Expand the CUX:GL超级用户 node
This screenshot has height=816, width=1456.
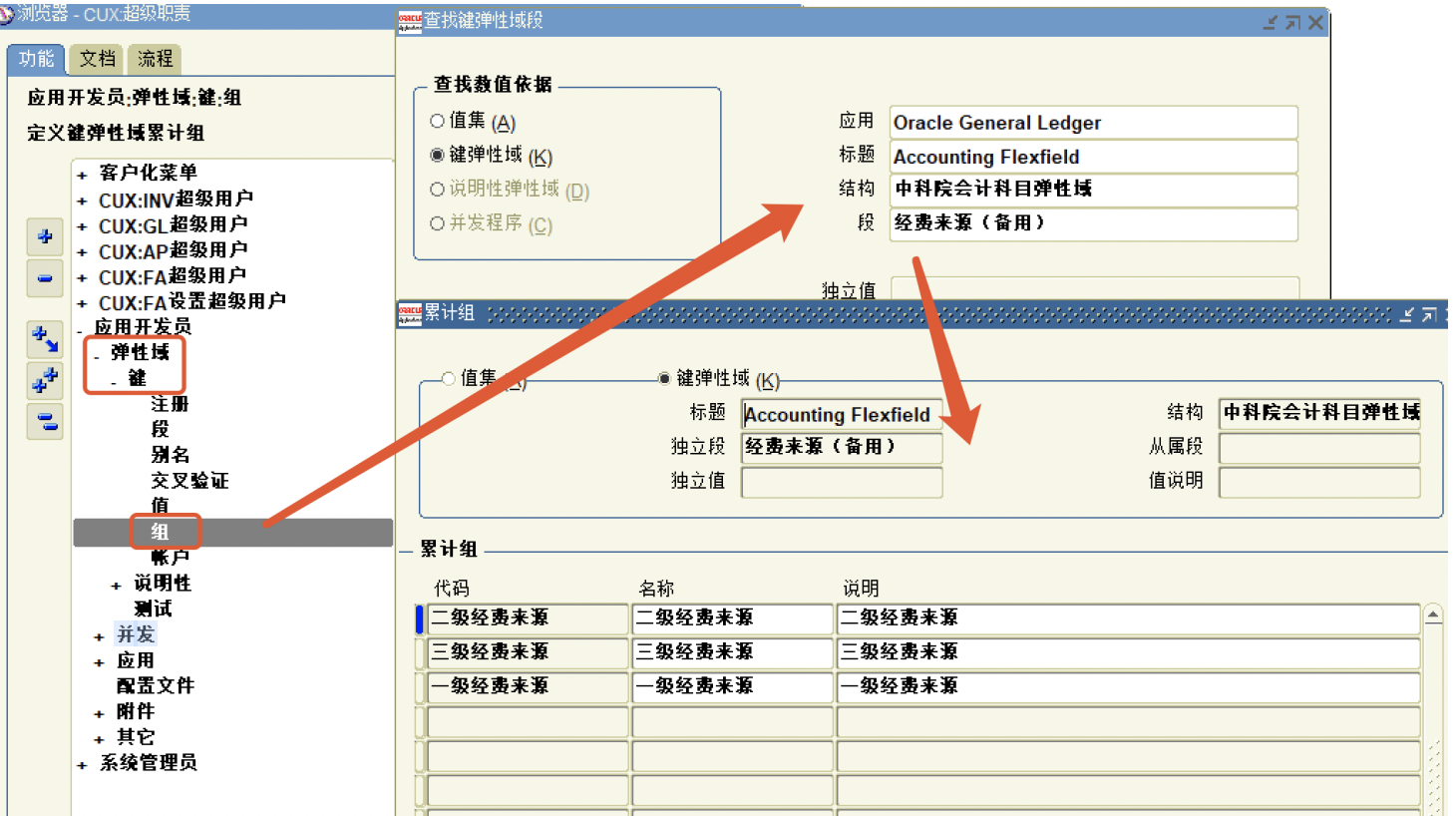tap(82, 226)
